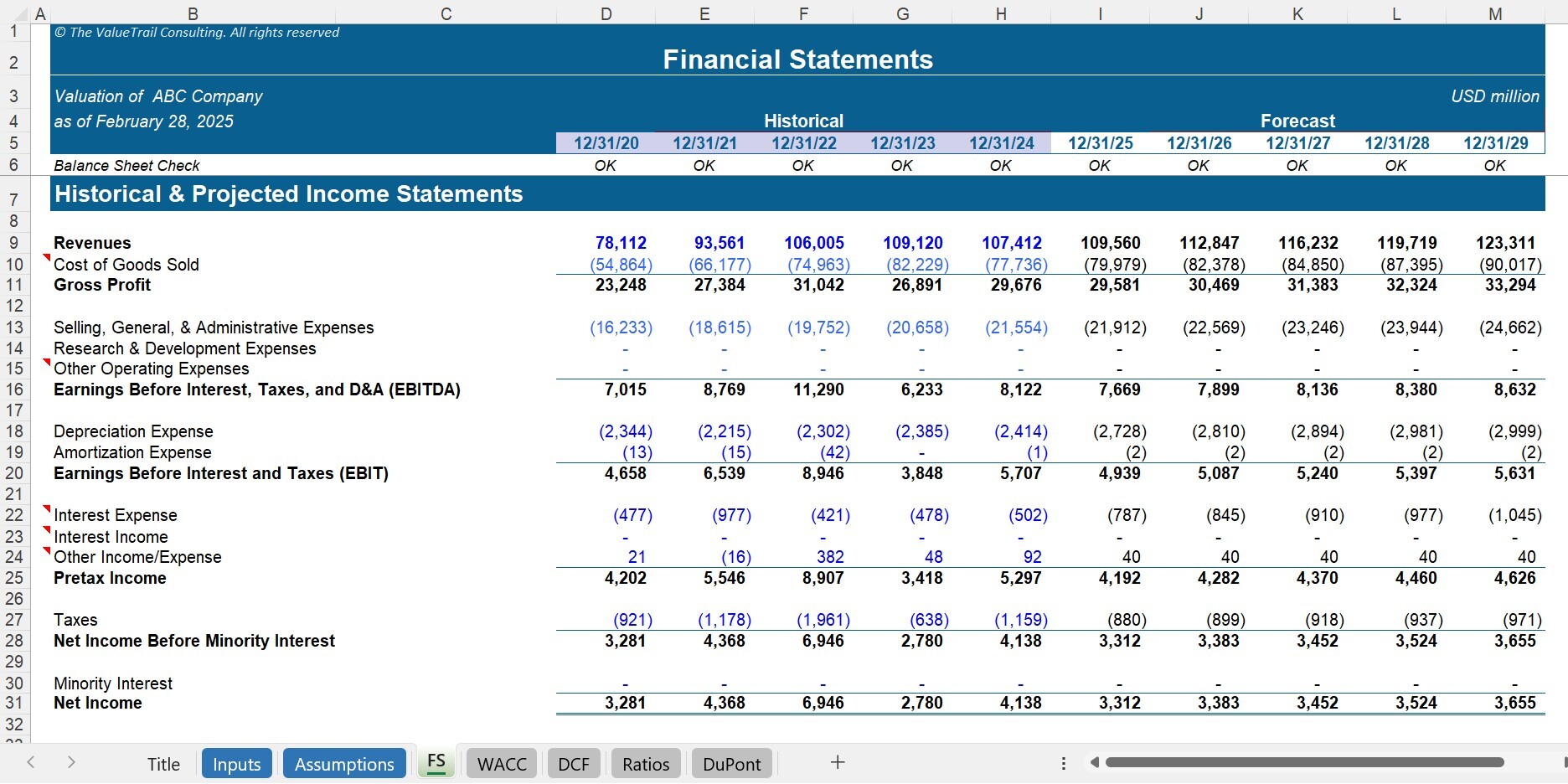Open the three-dot sheet options menu
Image resolution: width=1568 pixels, height=784 pixels.
pos(1062,762)
